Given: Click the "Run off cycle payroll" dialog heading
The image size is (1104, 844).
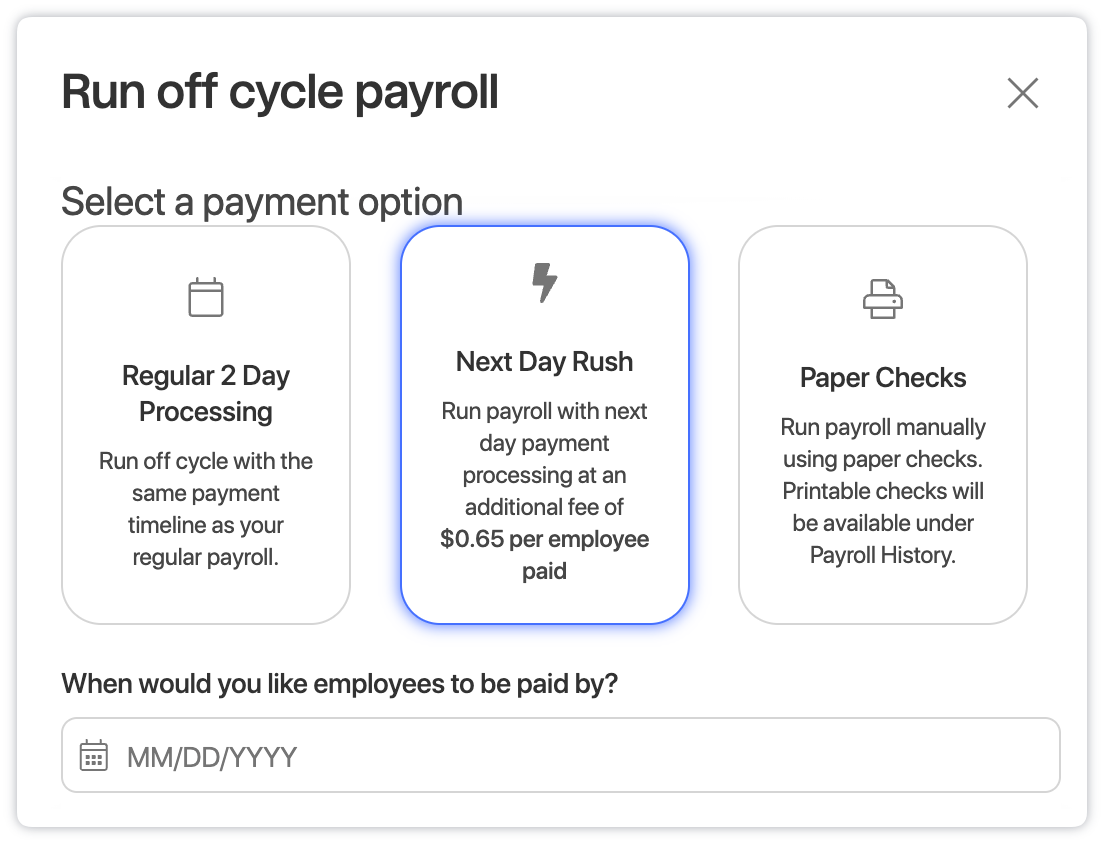Looking at the screenshot, I should tap(280, 94).
